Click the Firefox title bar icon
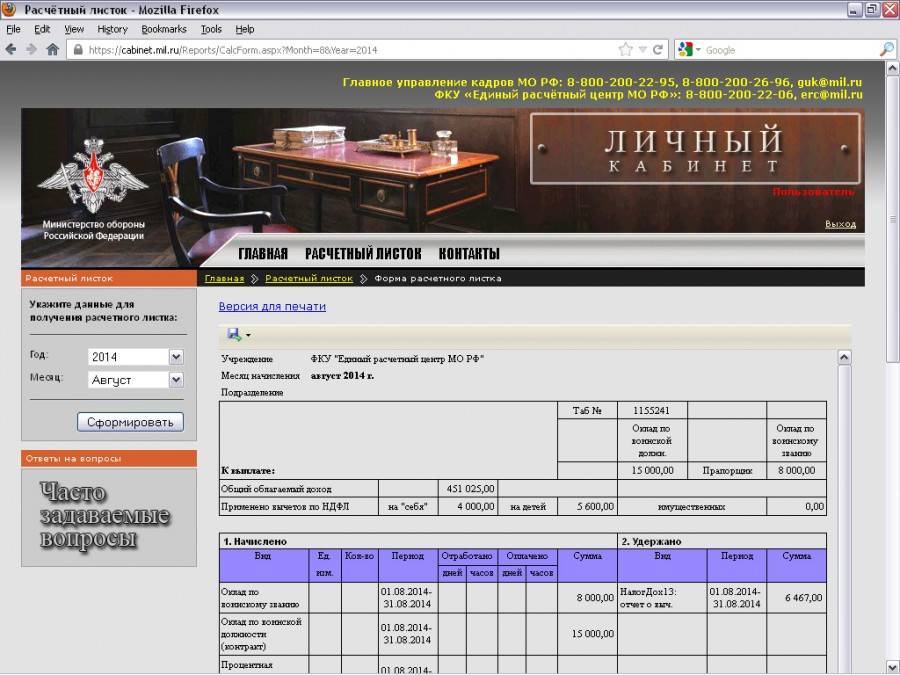 (x=10, y=9)
